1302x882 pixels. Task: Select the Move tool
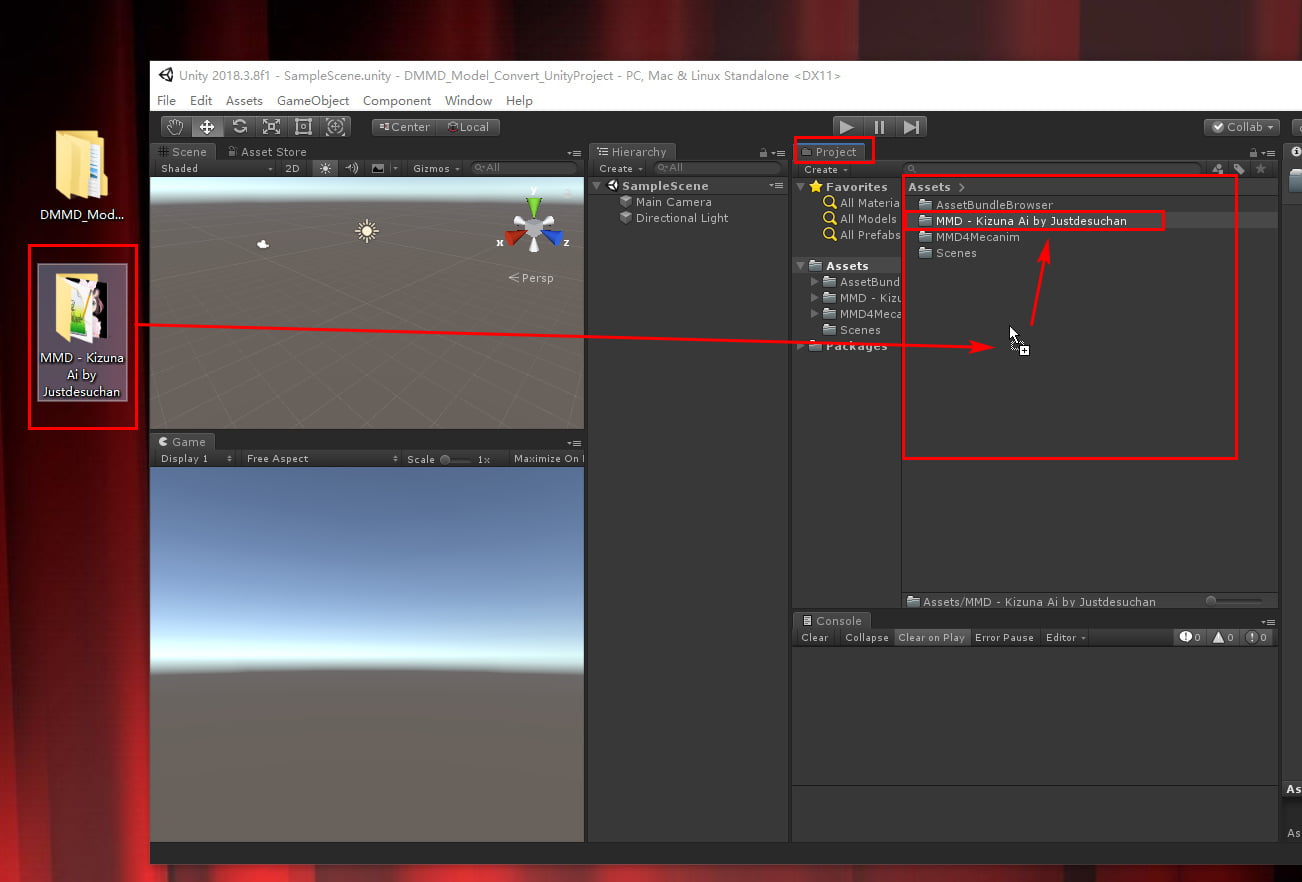[207, 126]
